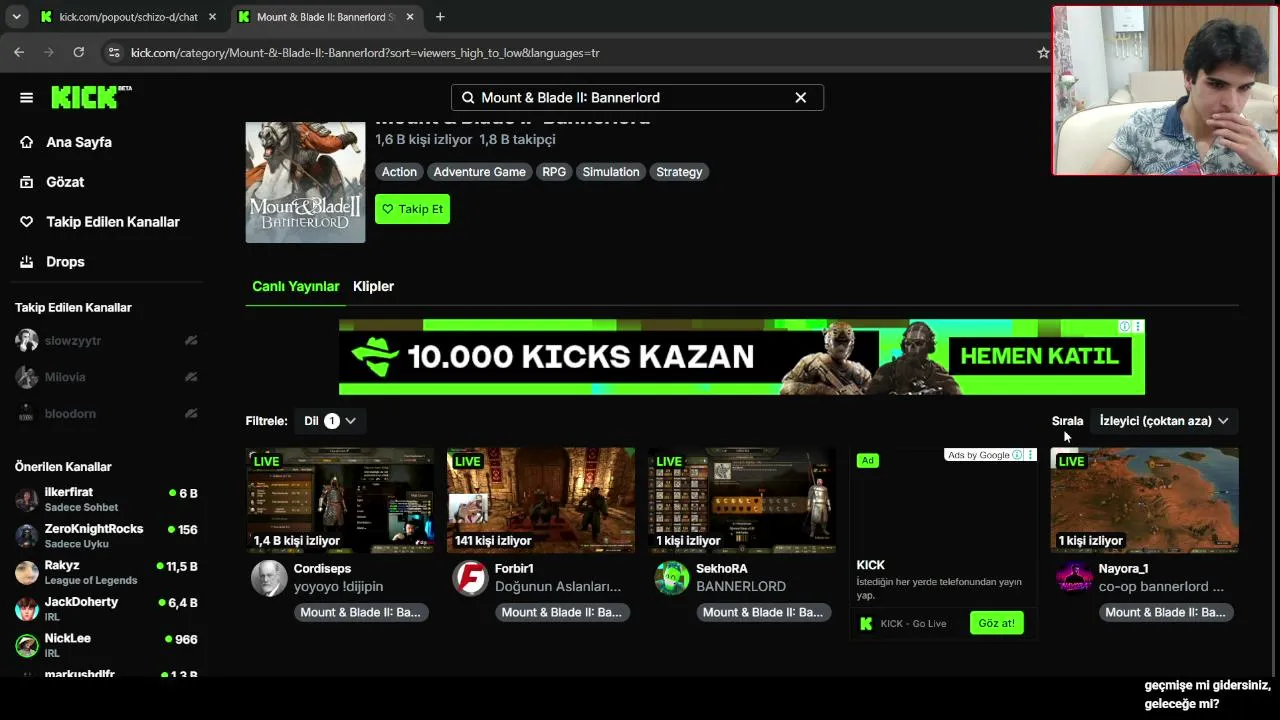Clear the search field with the X
The width and height of the screenshot is (1280, 720).
pyautogui.click(x=800, y=97)
